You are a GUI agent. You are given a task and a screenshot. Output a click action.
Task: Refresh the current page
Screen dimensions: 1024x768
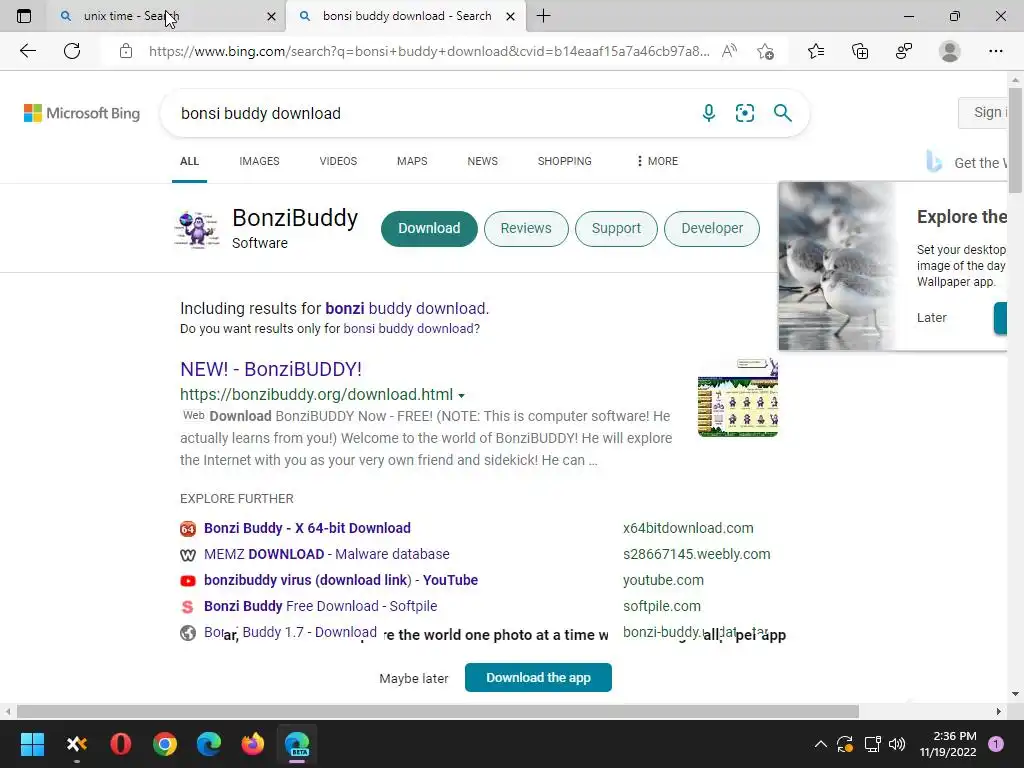[72, 51]
